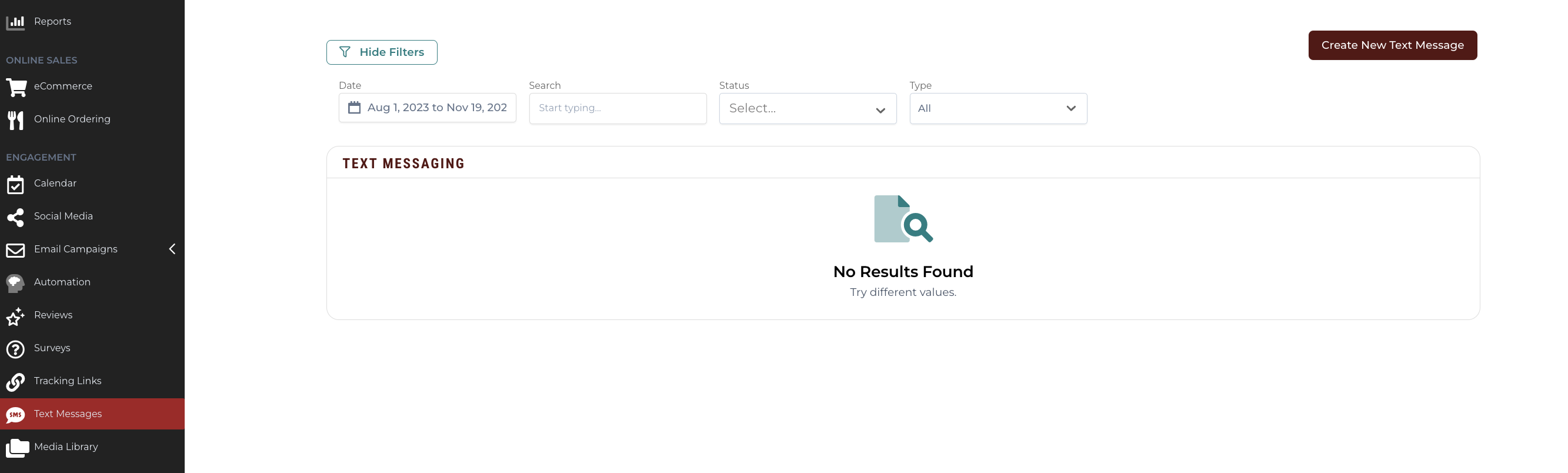Click the ENGAGEMENT section label

pos(41,157)
